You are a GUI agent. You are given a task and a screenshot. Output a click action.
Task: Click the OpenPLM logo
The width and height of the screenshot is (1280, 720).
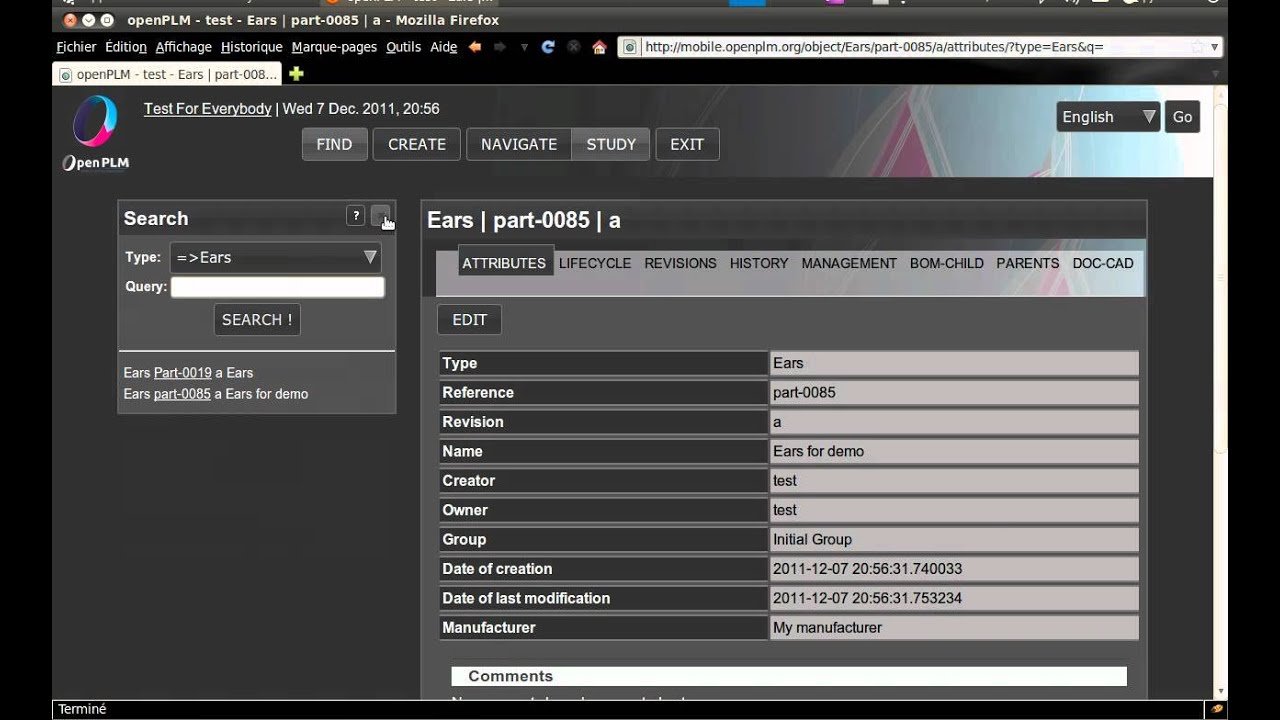pyautogui.click(x=95, y=132)
